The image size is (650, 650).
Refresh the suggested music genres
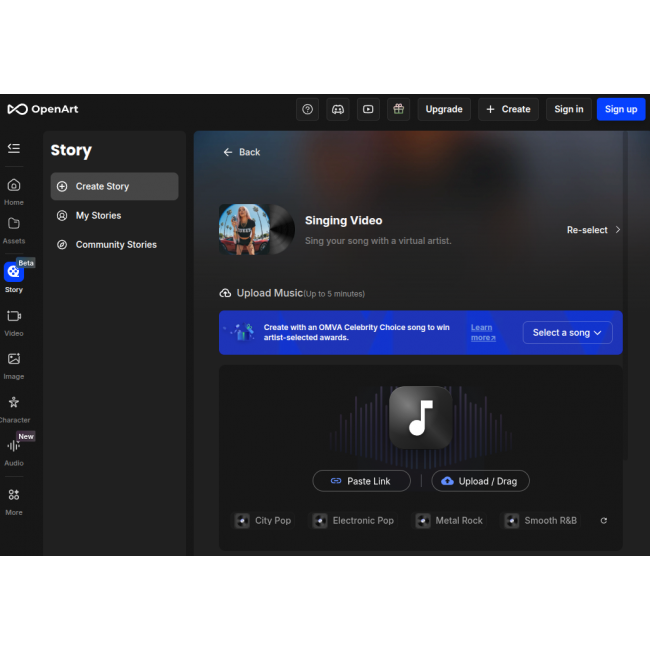603,521
